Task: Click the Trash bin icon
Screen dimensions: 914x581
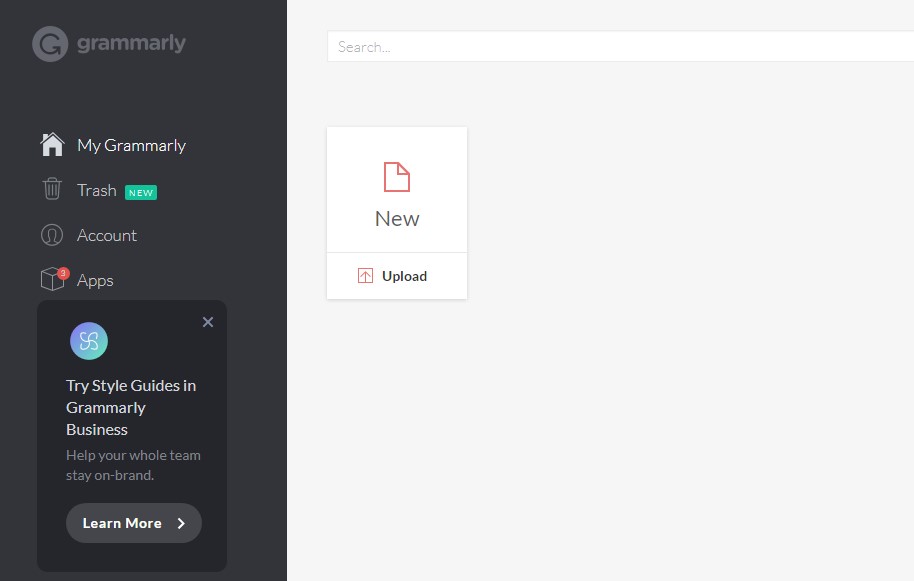Action: tap(52, 189)
